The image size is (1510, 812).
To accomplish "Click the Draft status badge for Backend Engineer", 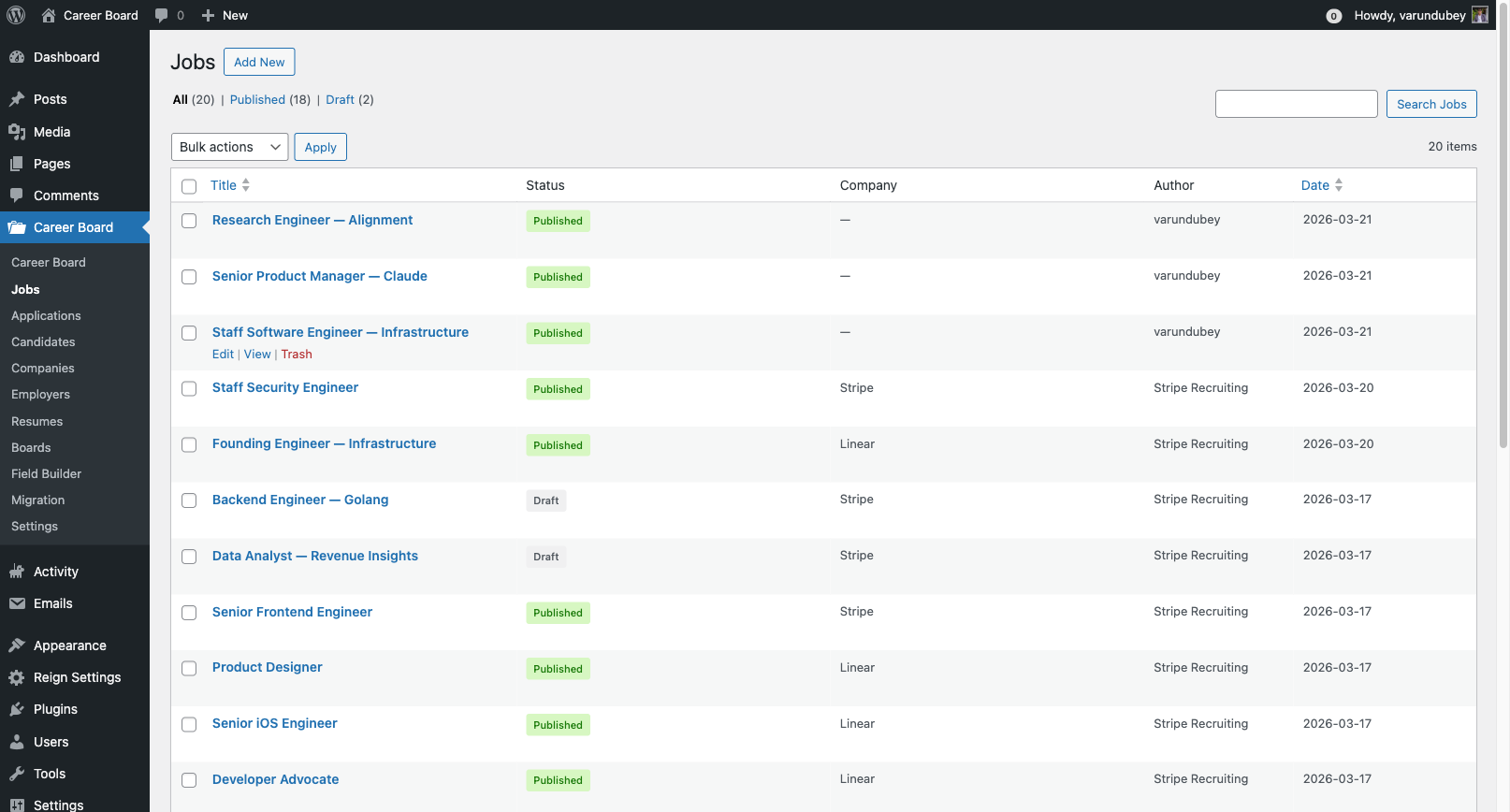I will (546, 500).
